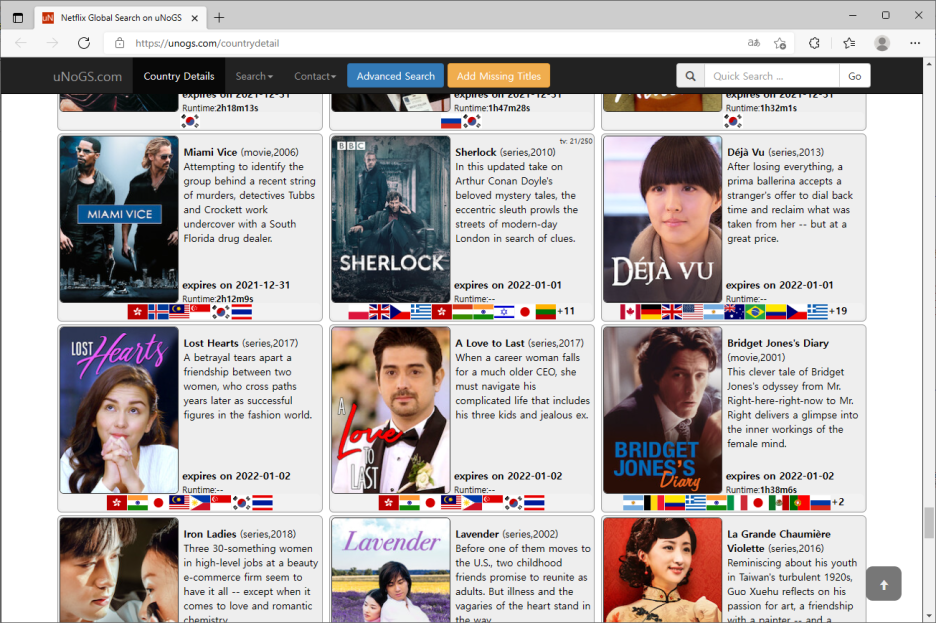The image size is (936, 623).
Task: Click the Lost Hearts poster thumbnail
Action: pos(119,410)
